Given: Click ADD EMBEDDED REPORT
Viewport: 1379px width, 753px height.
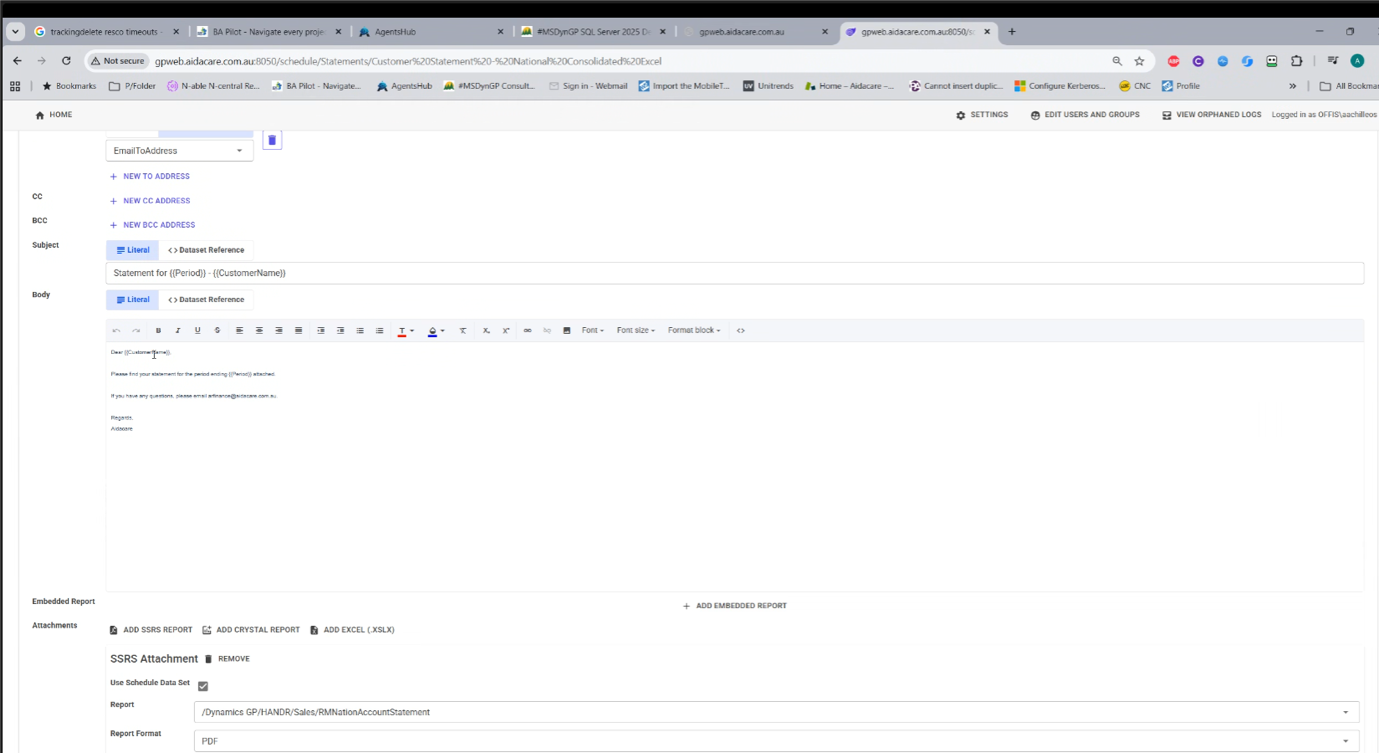Looking at the screenshot, I should [x=735, y=606].
